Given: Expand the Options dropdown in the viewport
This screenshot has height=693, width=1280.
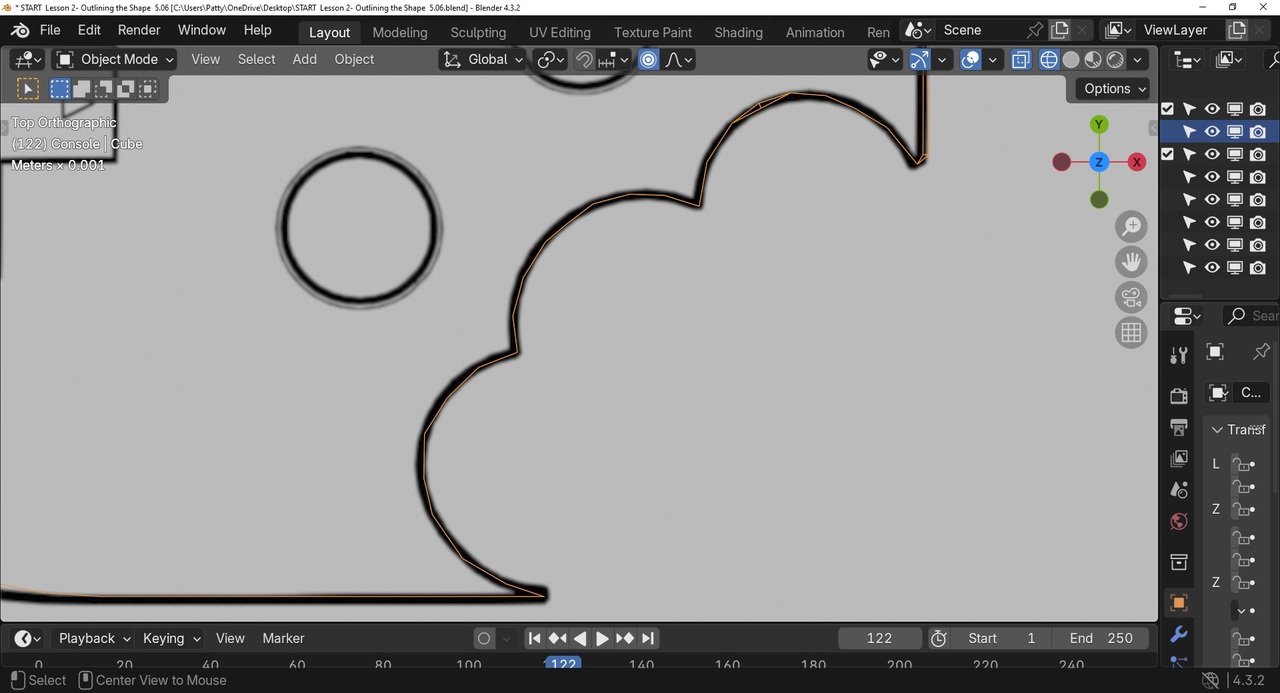Looking at the screenshot, I should [x=1115, y=89].
